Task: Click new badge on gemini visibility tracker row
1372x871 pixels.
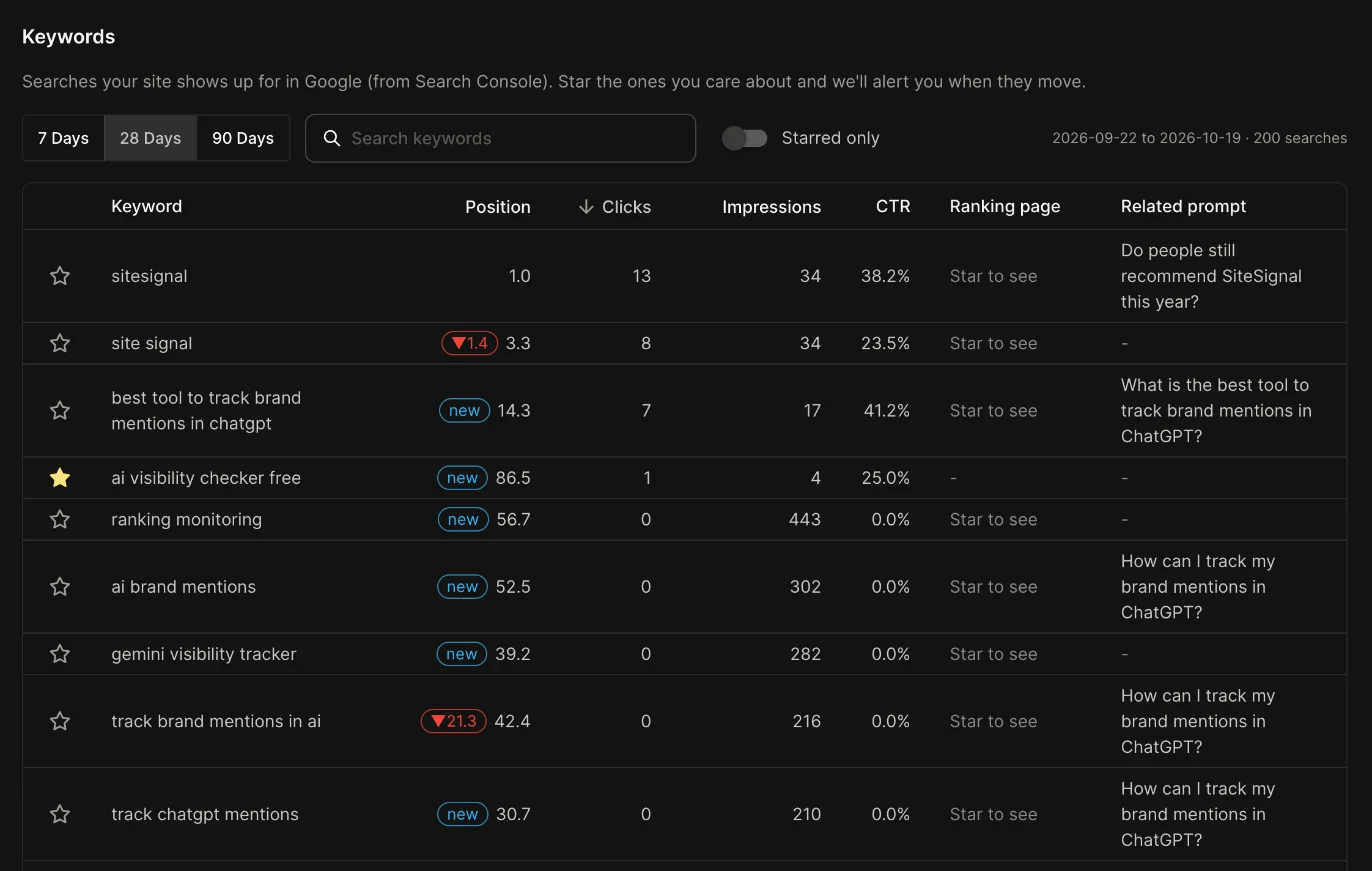Action: (x=462, y=654)
